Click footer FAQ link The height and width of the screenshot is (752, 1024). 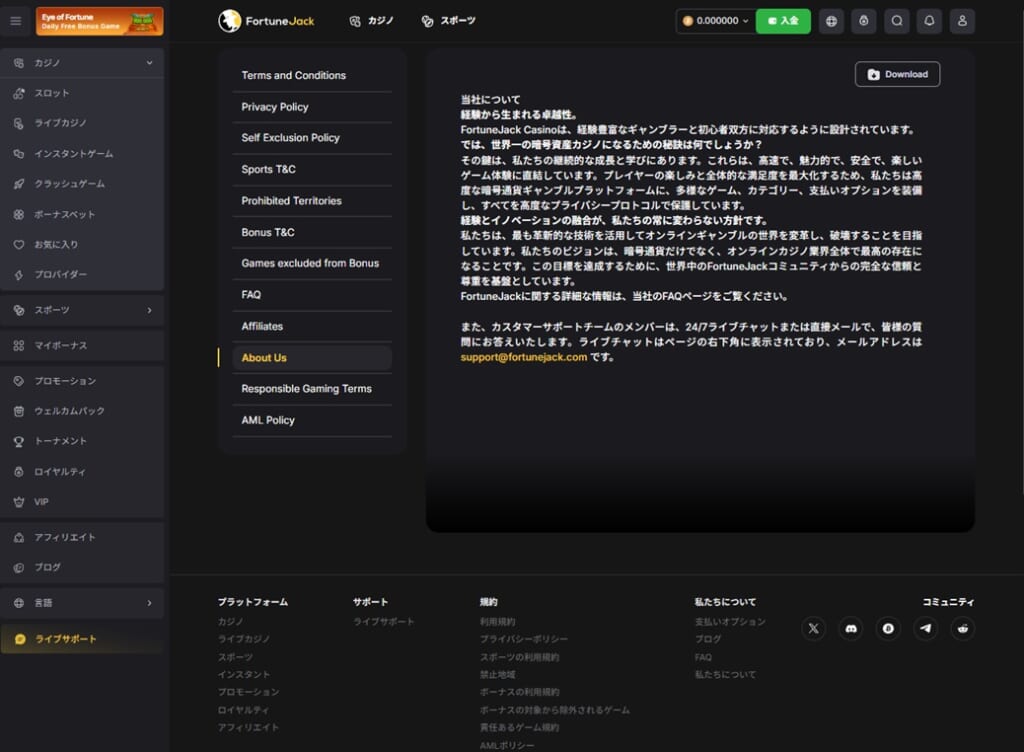[x=703, y=657]
